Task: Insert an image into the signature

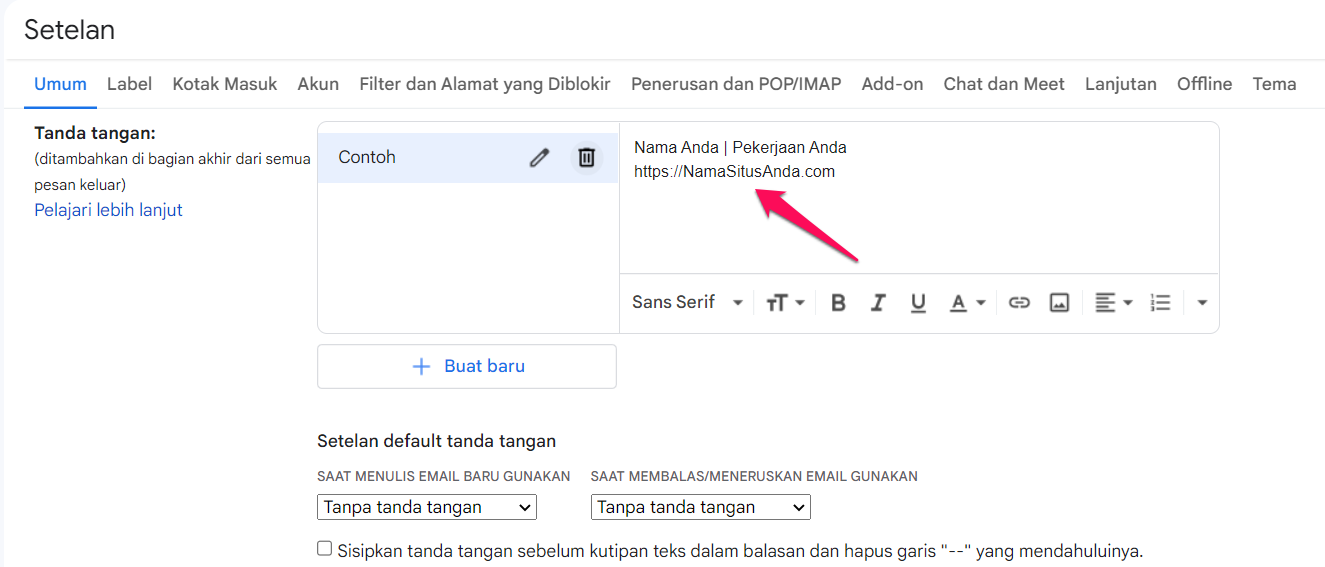Action: point(1059,302)
